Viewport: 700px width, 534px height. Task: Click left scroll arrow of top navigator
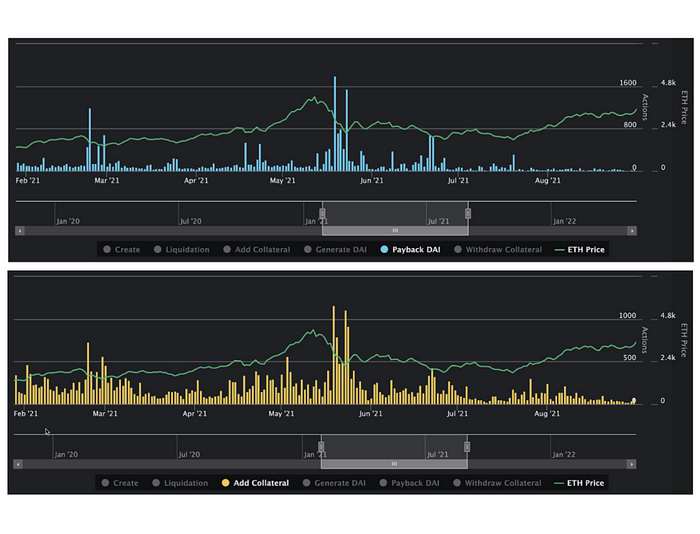click(x=20, y=231)
